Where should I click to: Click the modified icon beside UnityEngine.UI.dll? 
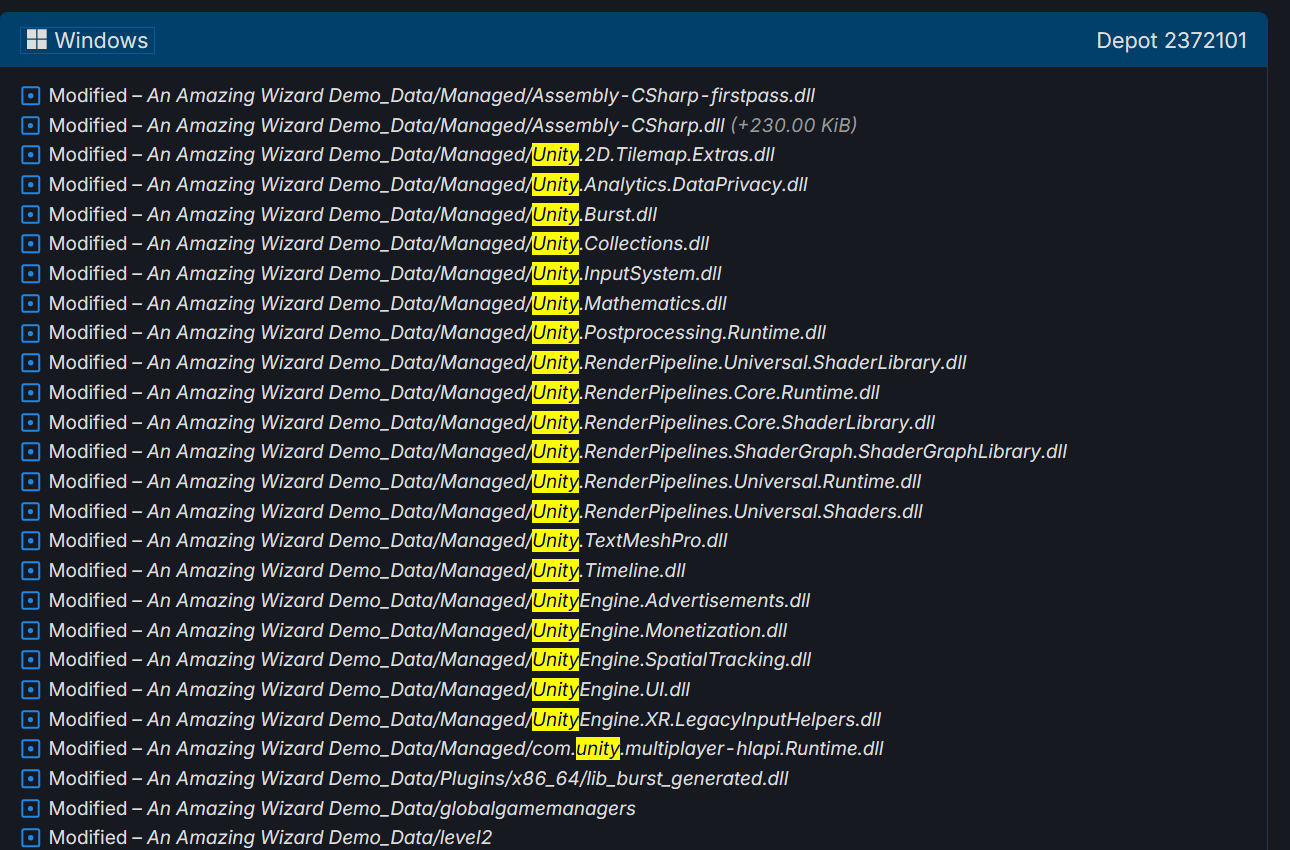30,690
